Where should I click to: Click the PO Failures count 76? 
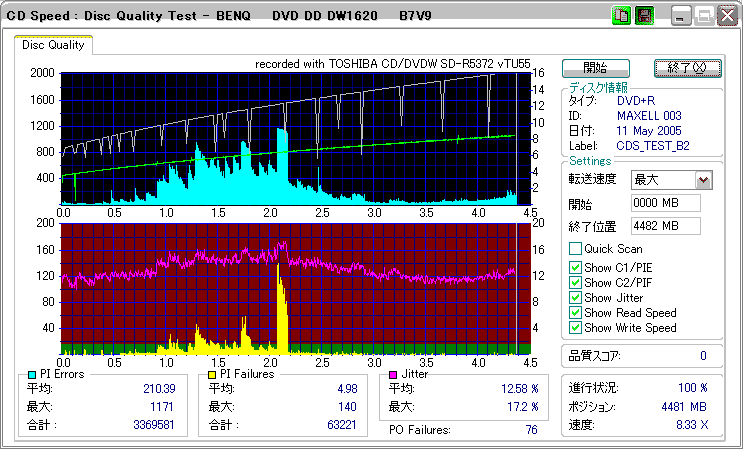point(532,430)
